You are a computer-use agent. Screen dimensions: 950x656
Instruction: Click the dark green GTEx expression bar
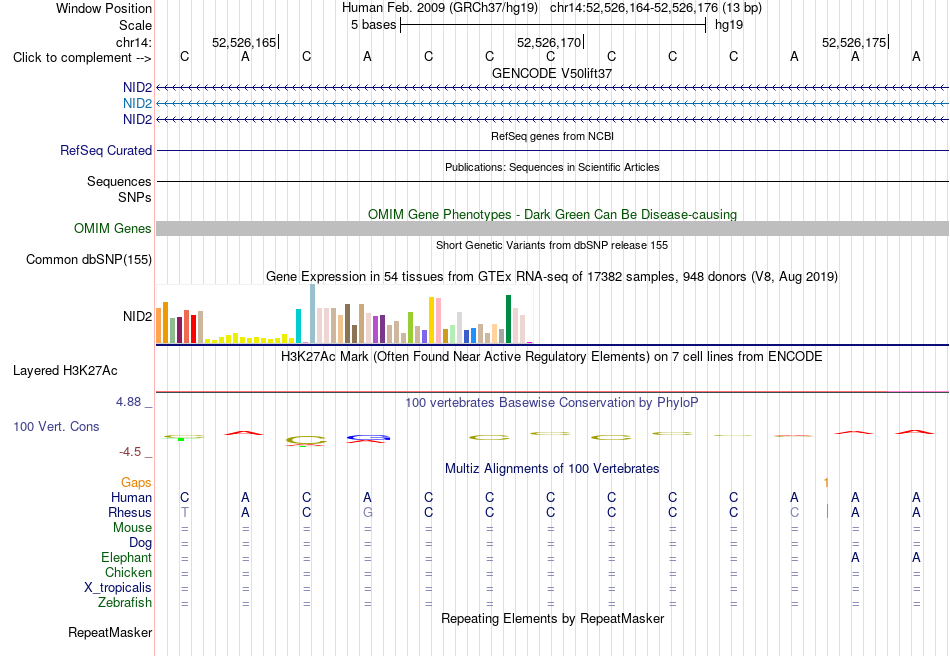point(508,319)
